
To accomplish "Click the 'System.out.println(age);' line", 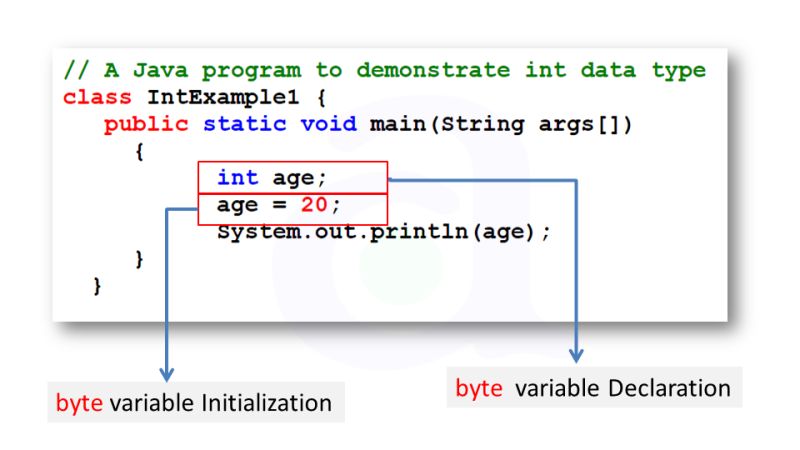I will pos(384,232).
